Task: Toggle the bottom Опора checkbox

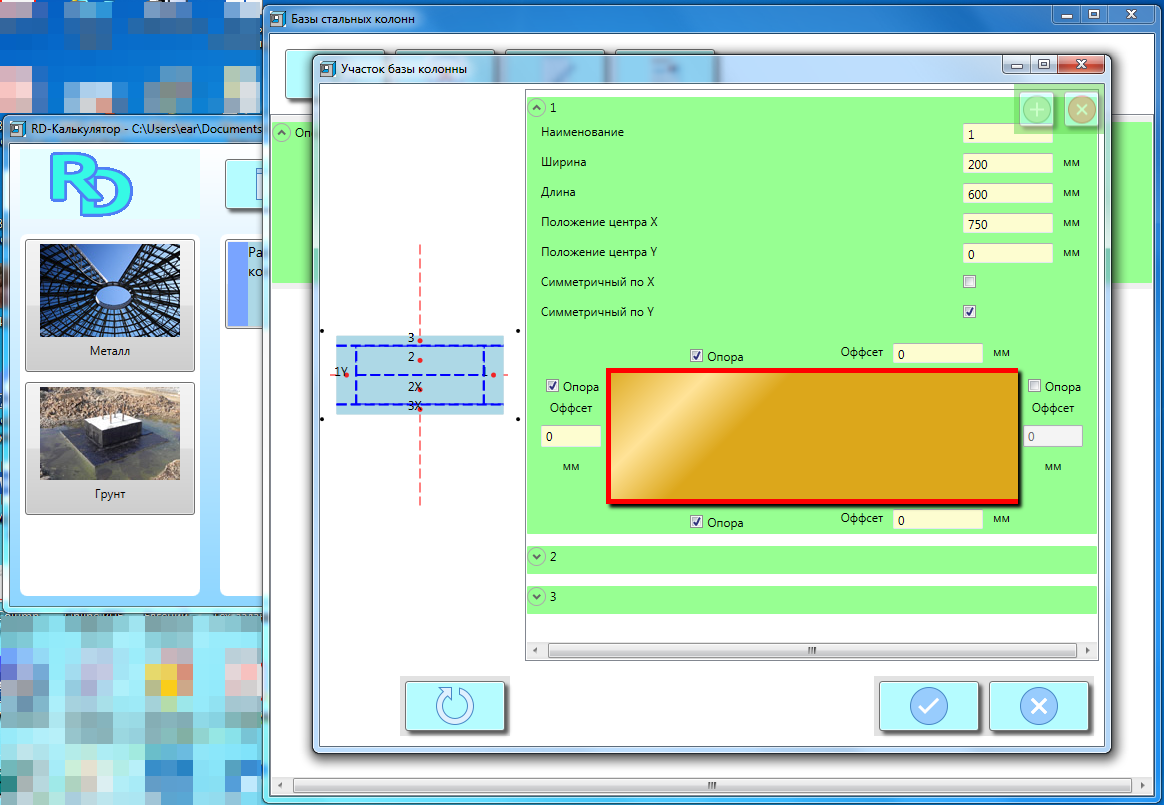Action: click(x=696, y=521)
